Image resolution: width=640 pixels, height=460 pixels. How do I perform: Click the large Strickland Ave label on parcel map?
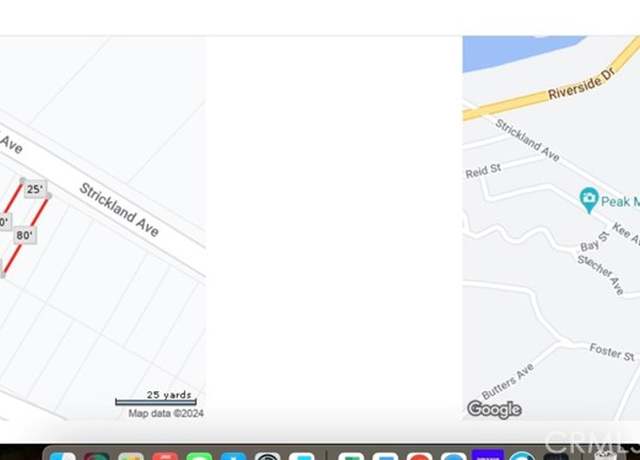pos(119,209)
